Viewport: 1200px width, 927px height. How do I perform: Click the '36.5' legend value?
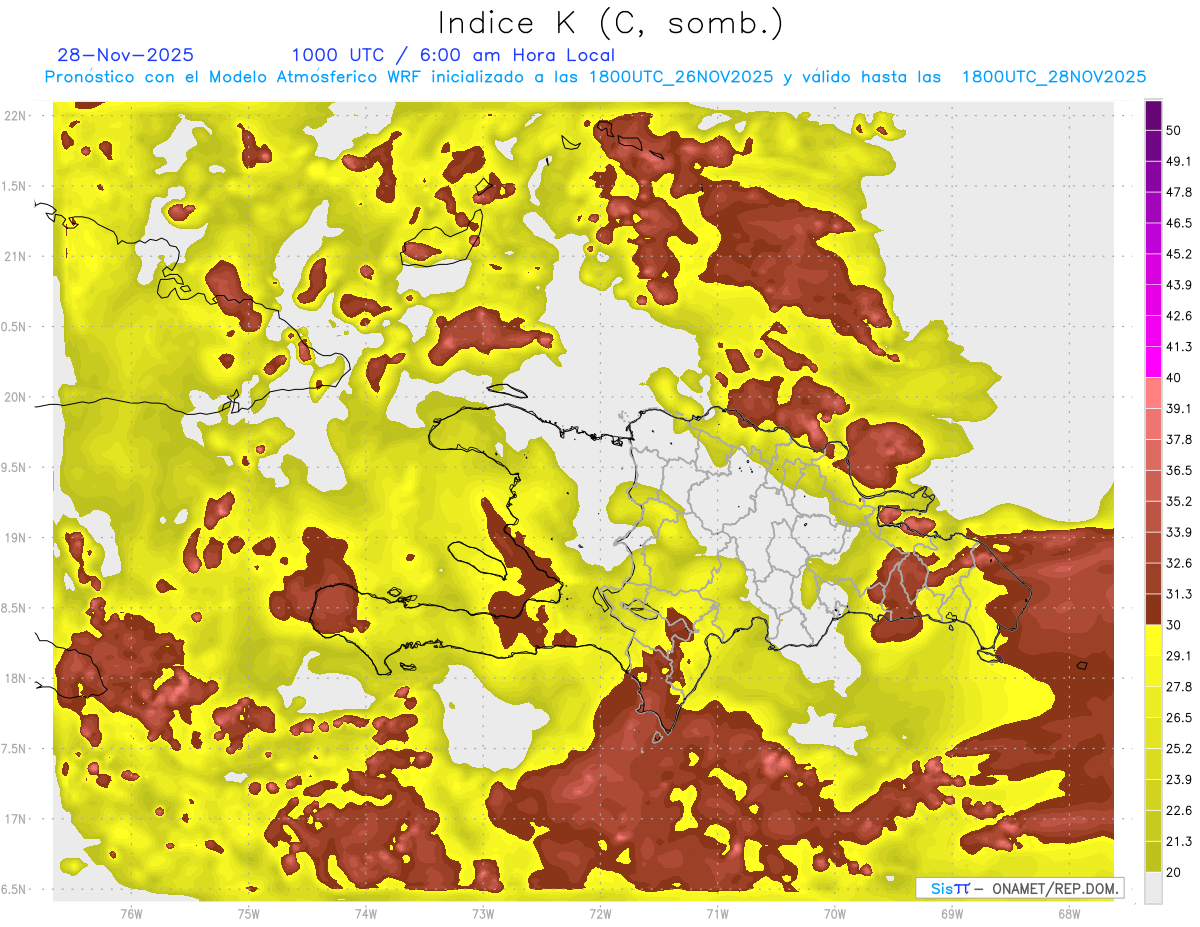(x=1179, y=470)
